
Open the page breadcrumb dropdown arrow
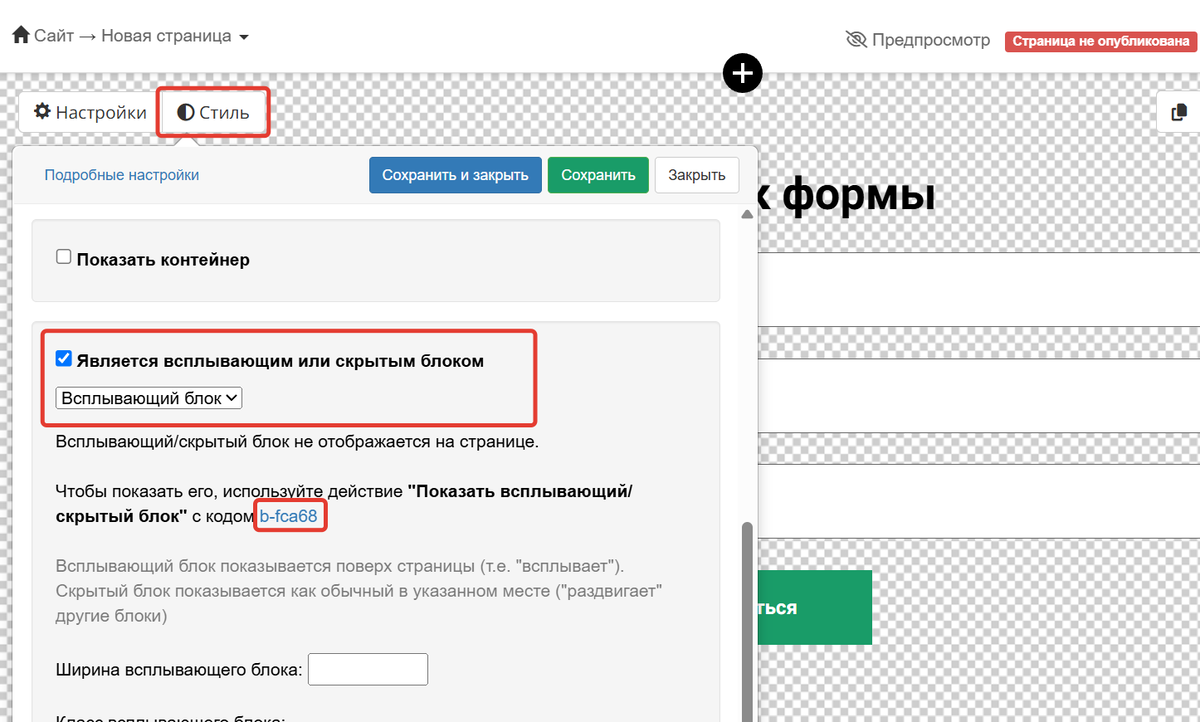coord(243,37)
